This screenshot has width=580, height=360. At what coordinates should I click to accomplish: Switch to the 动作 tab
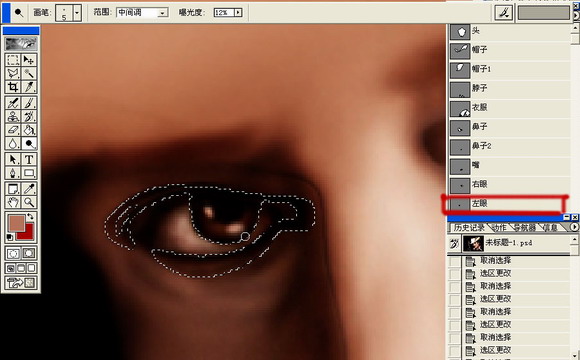499,228
